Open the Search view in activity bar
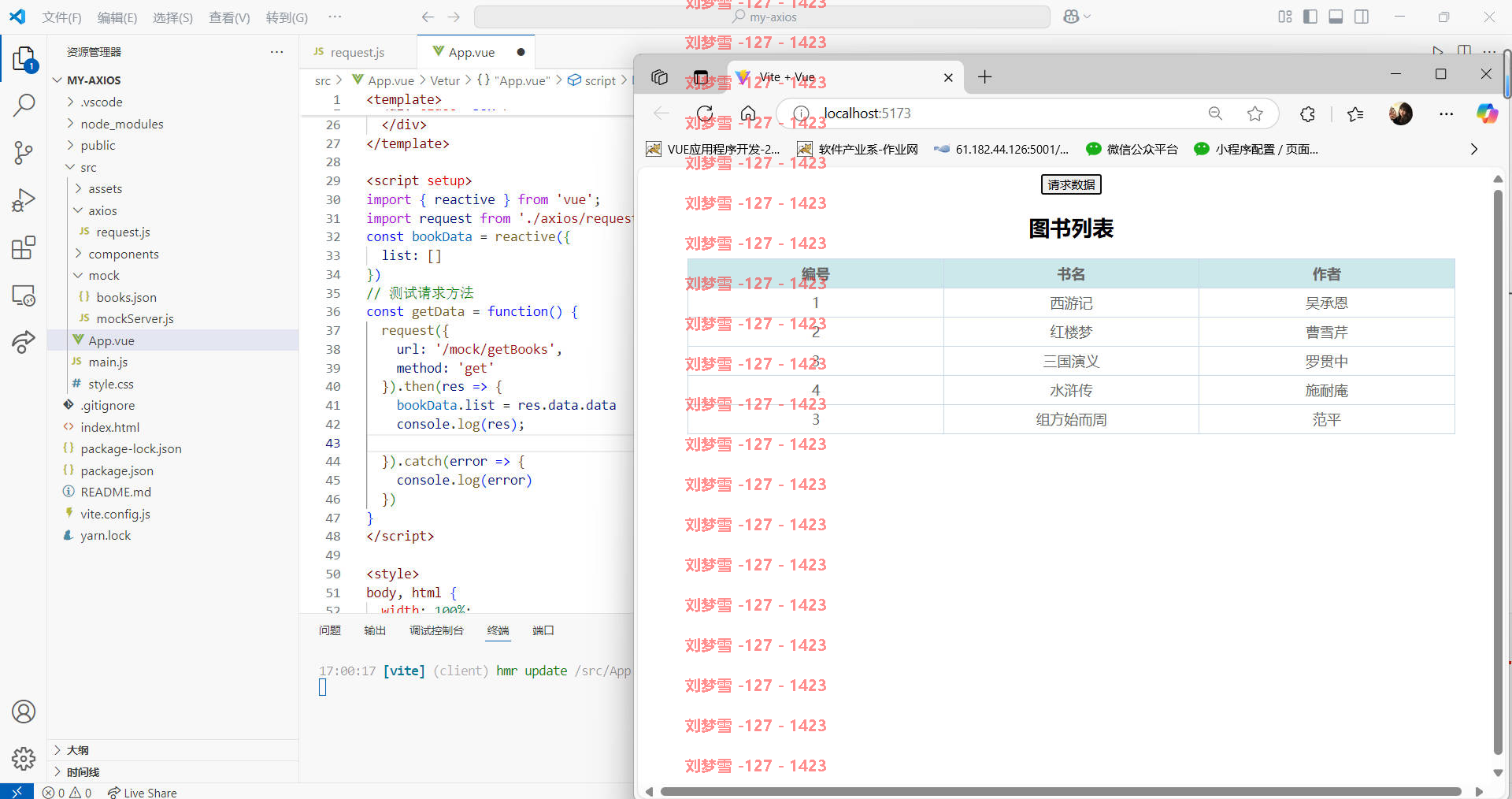The image size is (1512, 799). click(x=24, y=105)
